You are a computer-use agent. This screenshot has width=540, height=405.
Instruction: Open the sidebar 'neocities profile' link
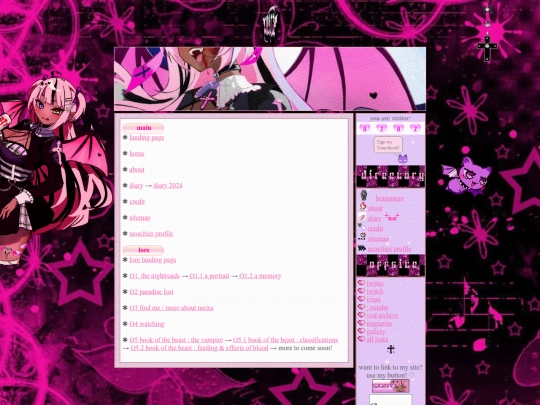click(x=390, y=249)
